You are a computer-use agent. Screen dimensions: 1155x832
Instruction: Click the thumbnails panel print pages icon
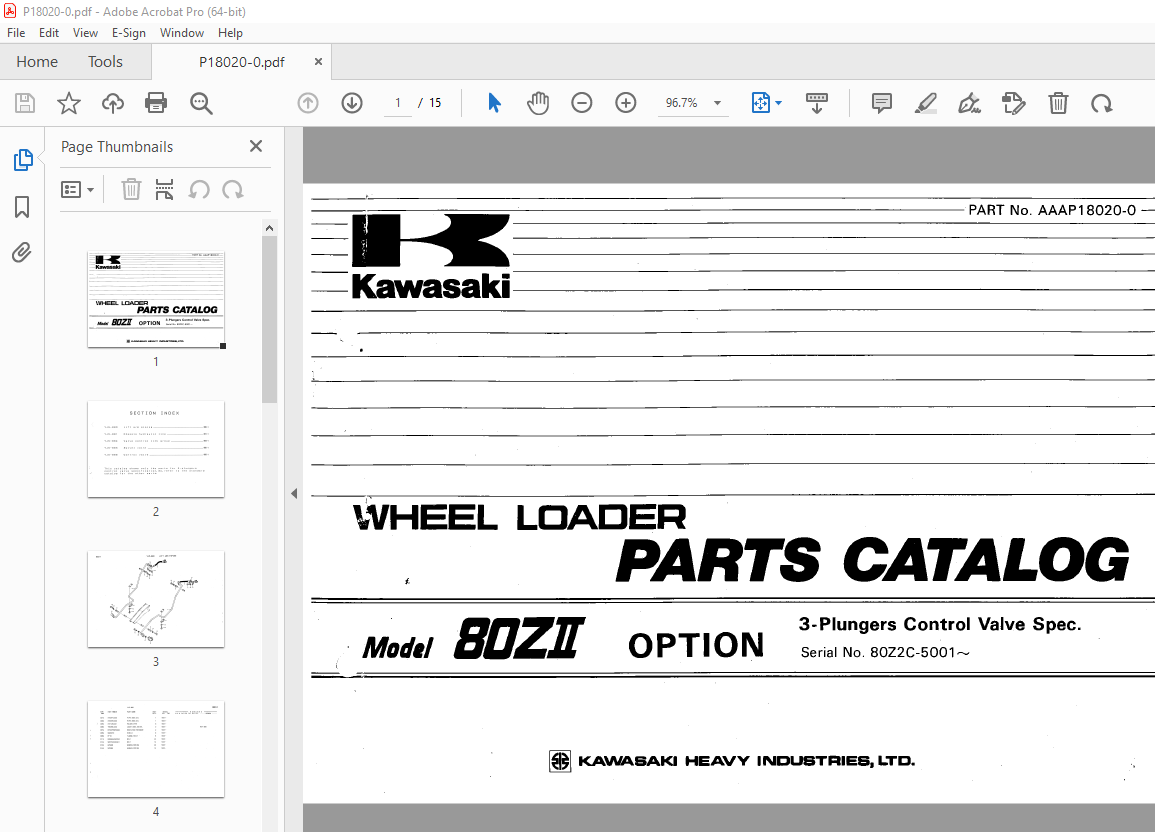tap(164, 190)
